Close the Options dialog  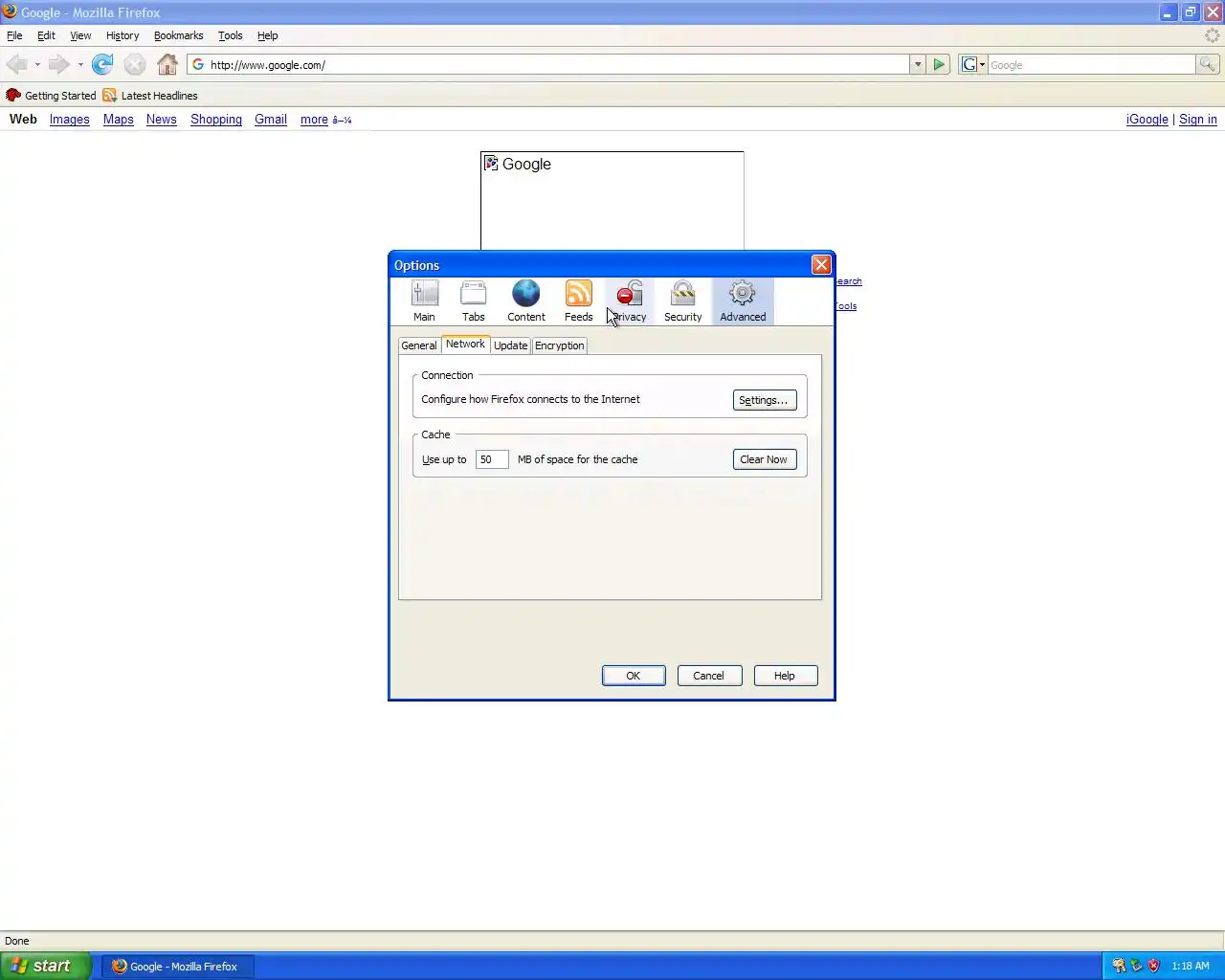[821, 265]
